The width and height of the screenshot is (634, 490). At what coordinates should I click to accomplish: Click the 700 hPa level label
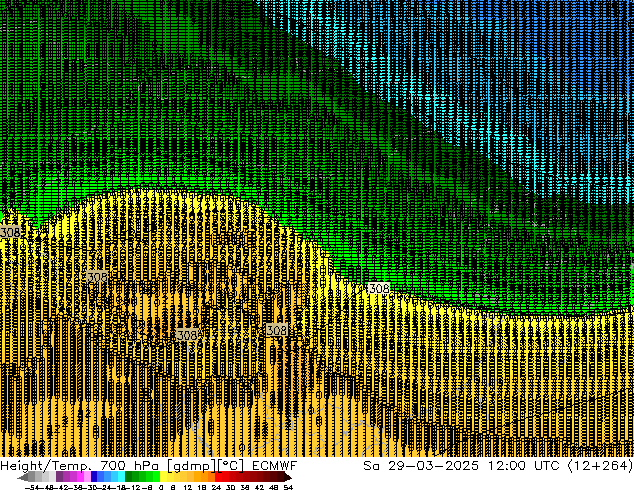129,466
